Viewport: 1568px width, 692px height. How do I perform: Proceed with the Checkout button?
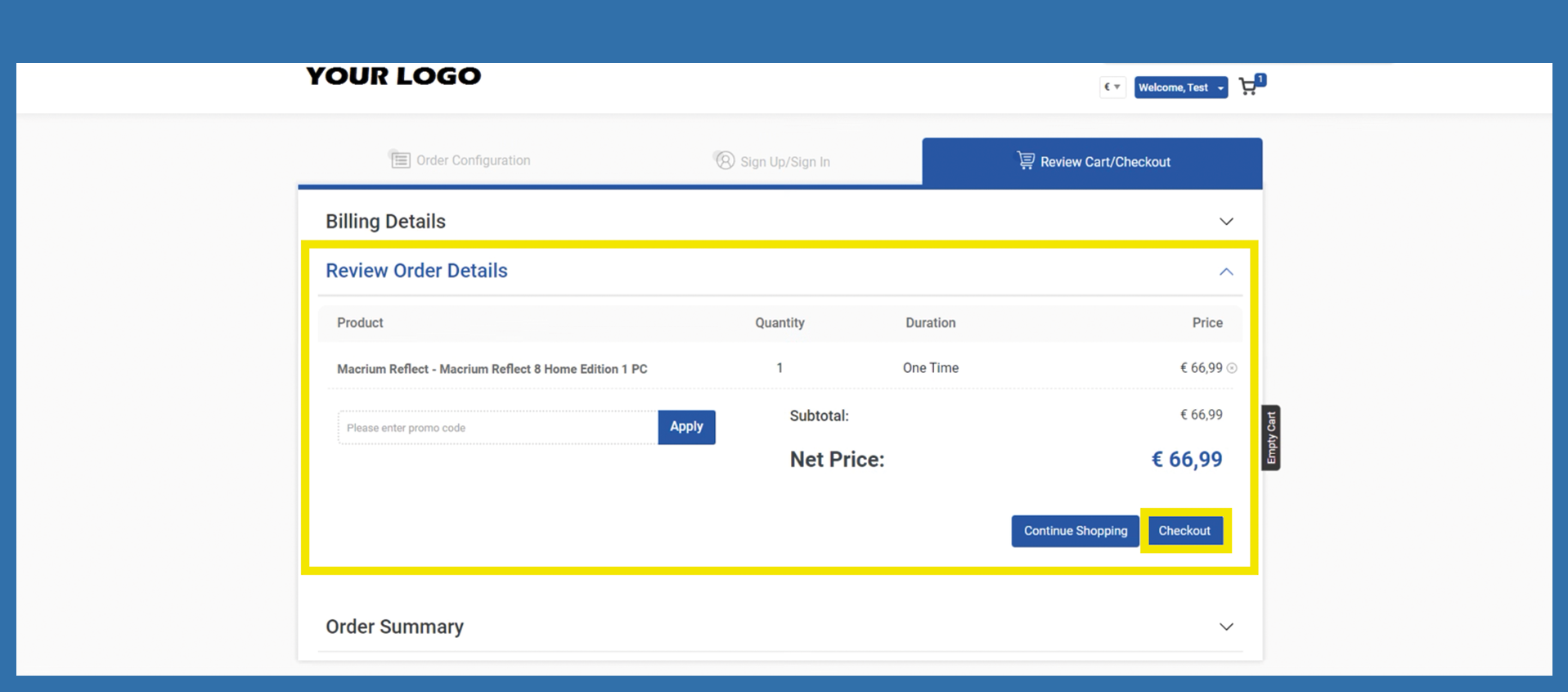point(1184,531)
